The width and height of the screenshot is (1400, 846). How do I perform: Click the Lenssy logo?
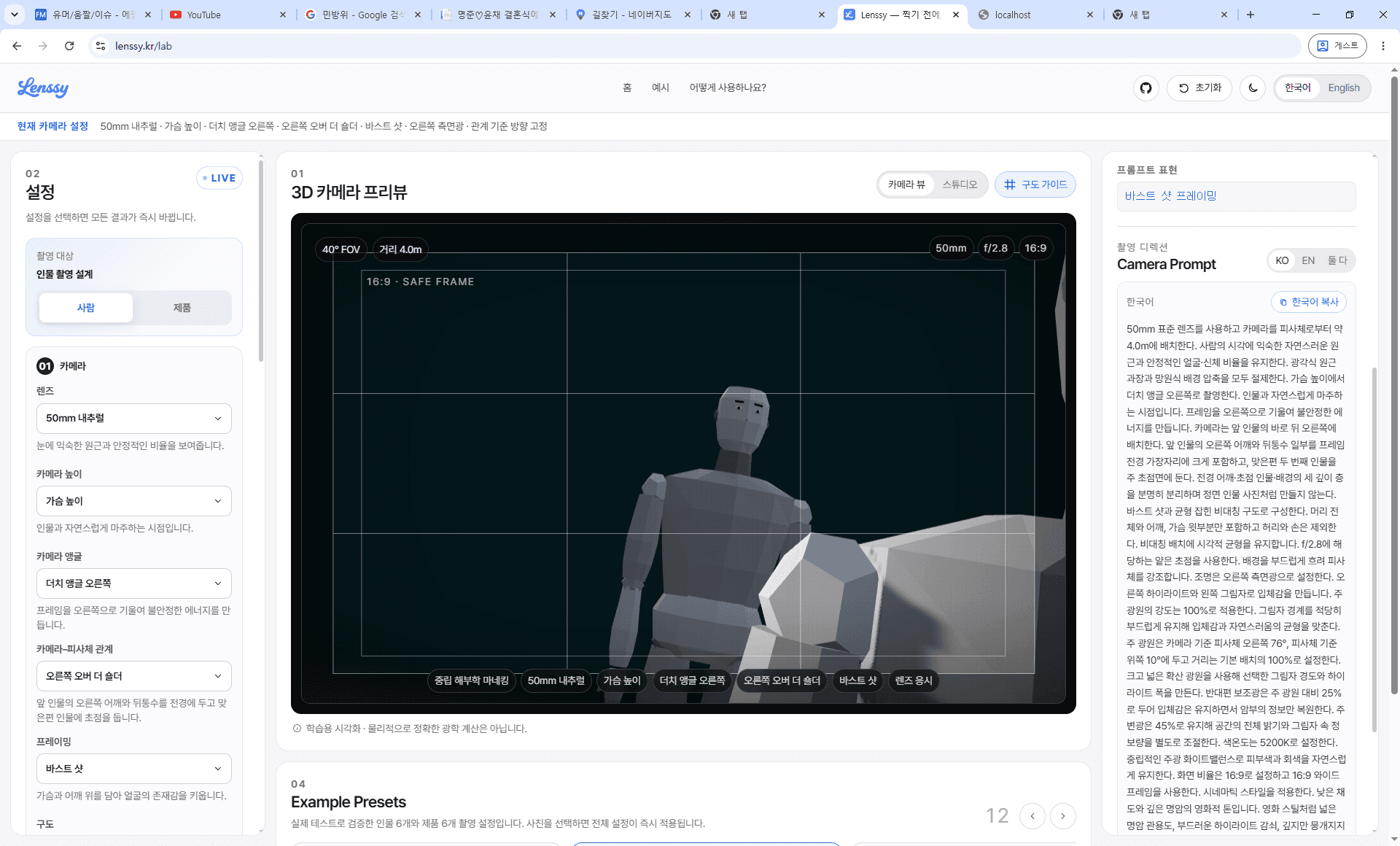(43, 88)
